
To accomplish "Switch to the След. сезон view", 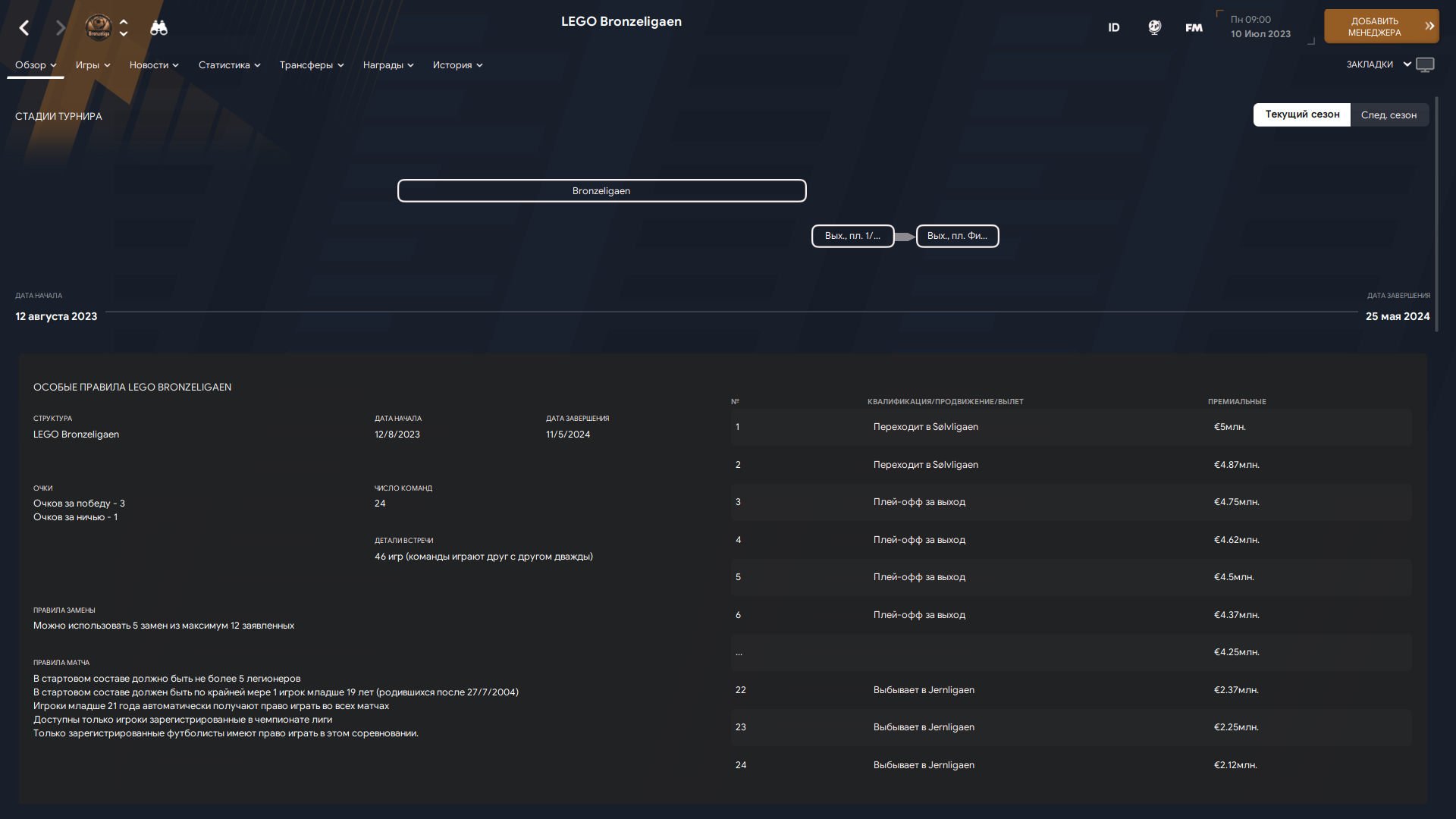I will [1388, 115].
